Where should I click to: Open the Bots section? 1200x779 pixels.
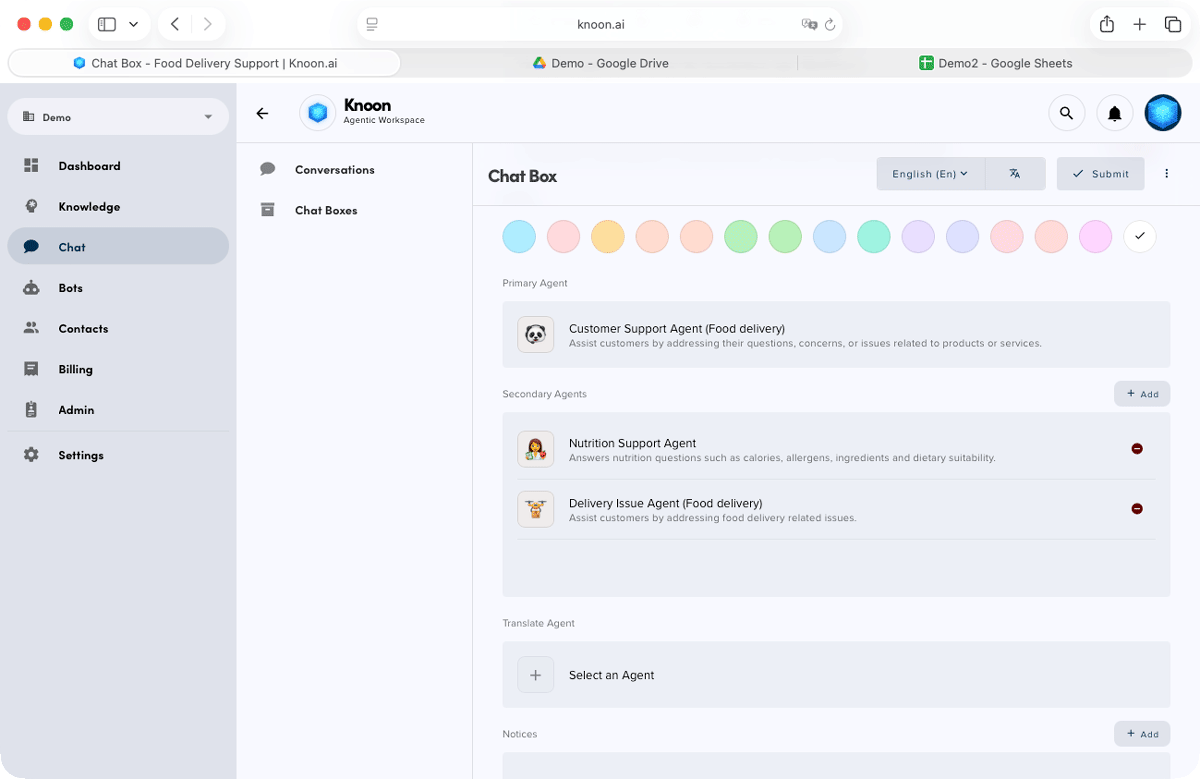[x=70, y=287]
